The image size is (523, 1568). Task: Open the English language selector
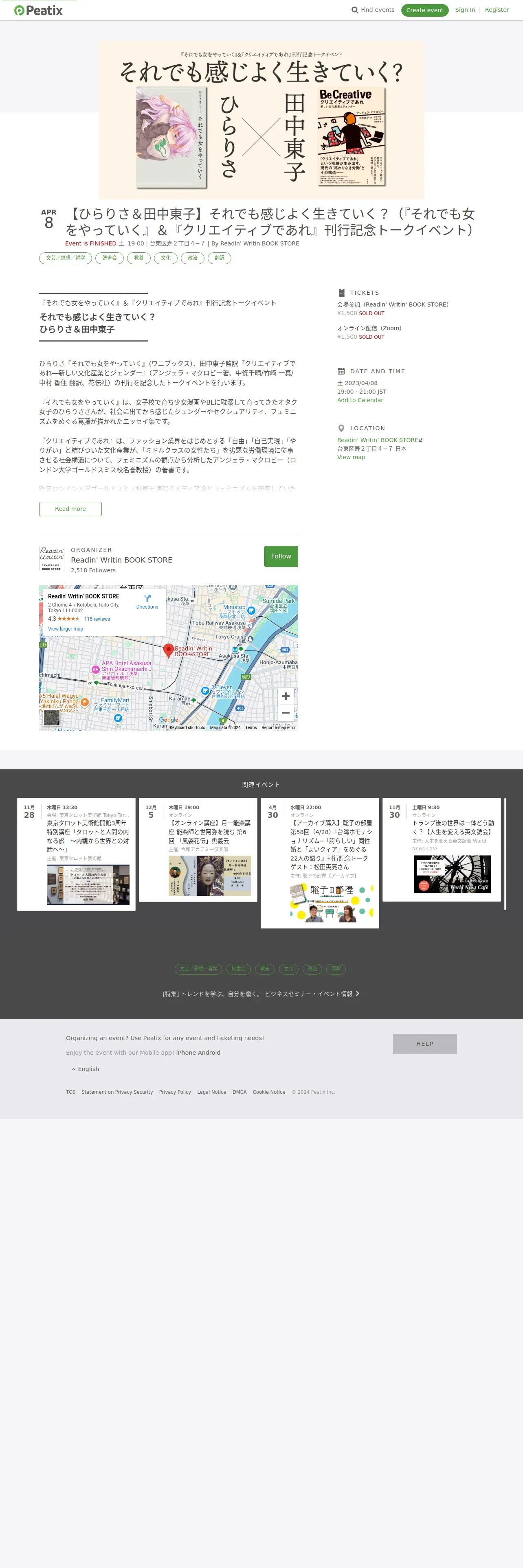85,1069
